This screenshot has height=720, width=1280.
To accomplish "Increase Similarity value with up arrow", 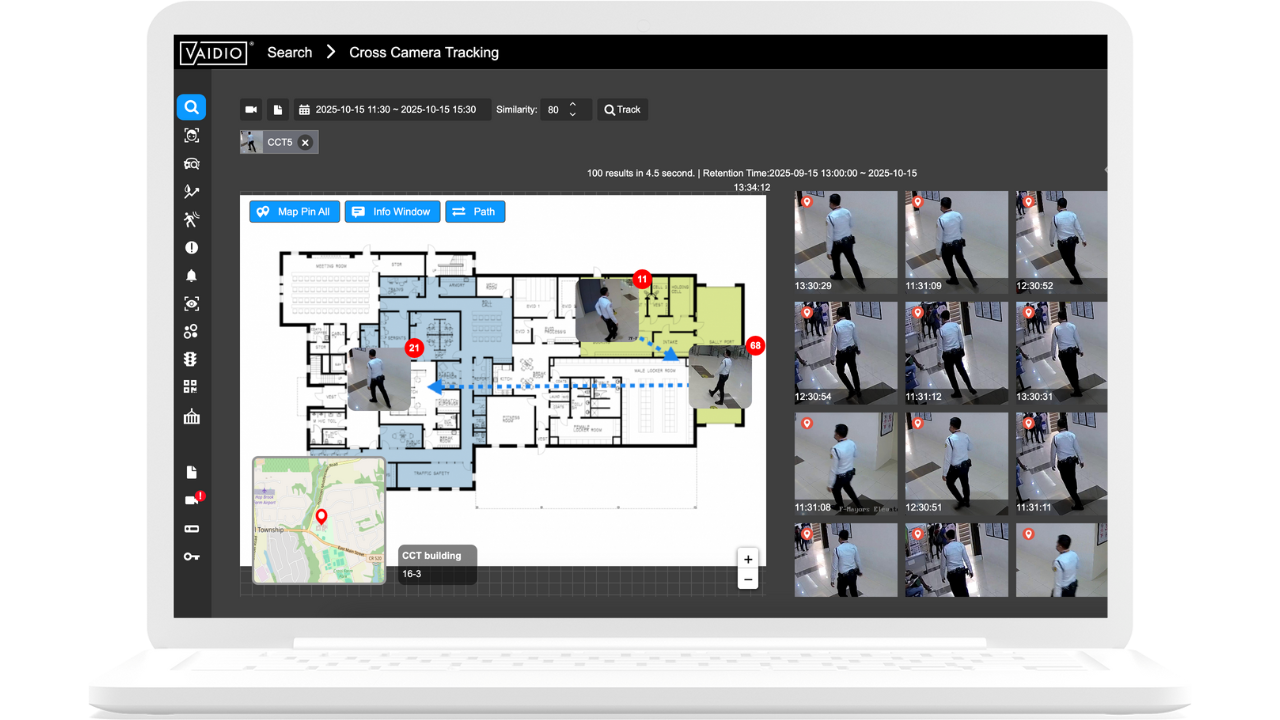I will (573, 104).
